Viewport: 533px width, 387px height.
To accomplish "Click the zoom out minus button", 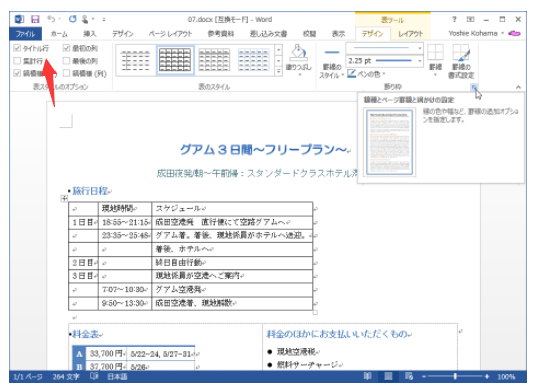I will [424, 376].
